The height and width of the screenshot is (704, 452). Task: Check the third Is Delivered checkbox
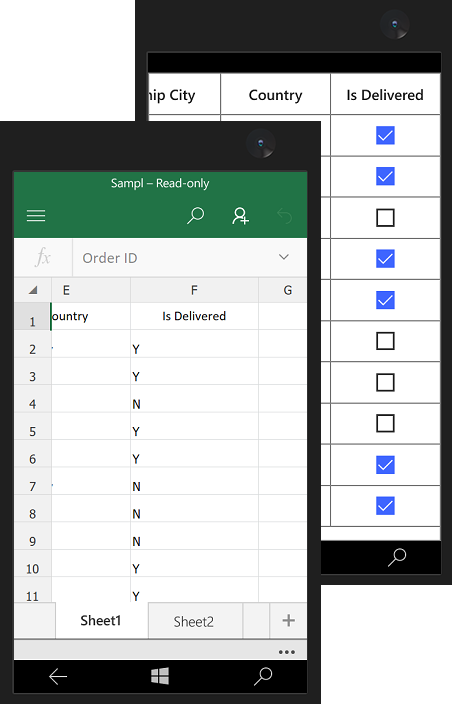[x=385, y=217]
